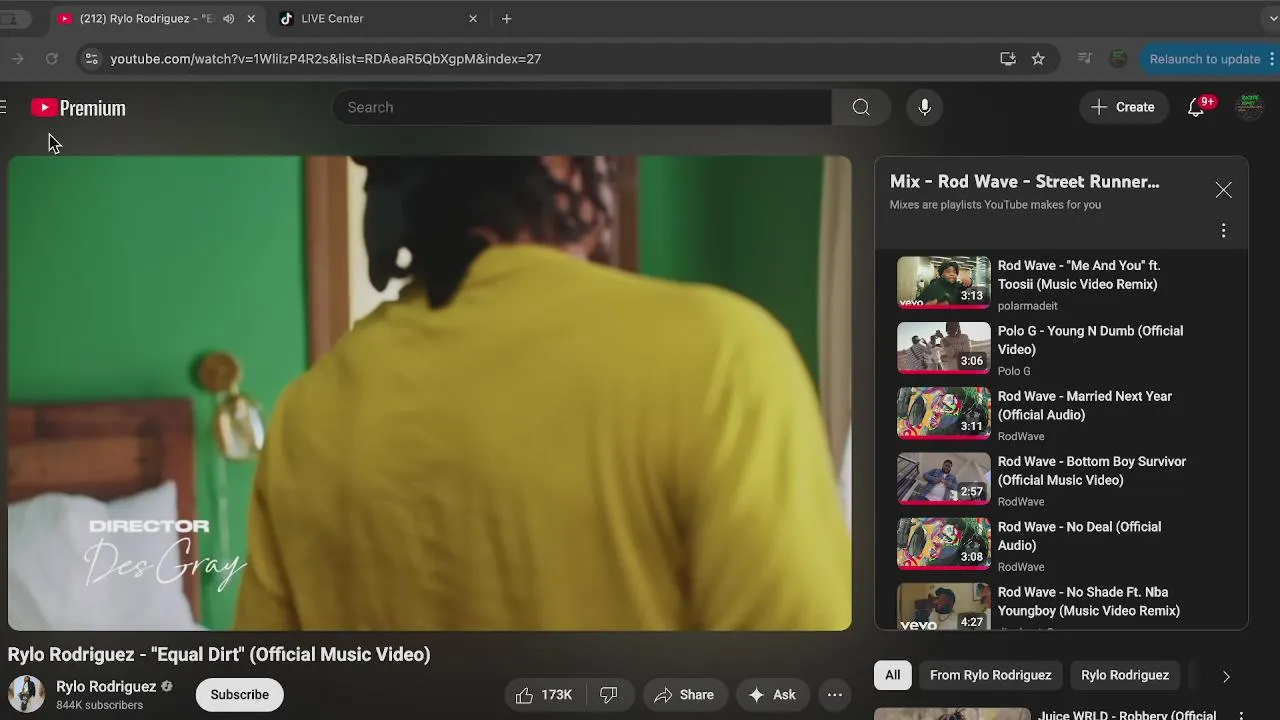Play Married Next Year thumbnail
Screen dimensions: 1280x720
(x=943, y=412)
